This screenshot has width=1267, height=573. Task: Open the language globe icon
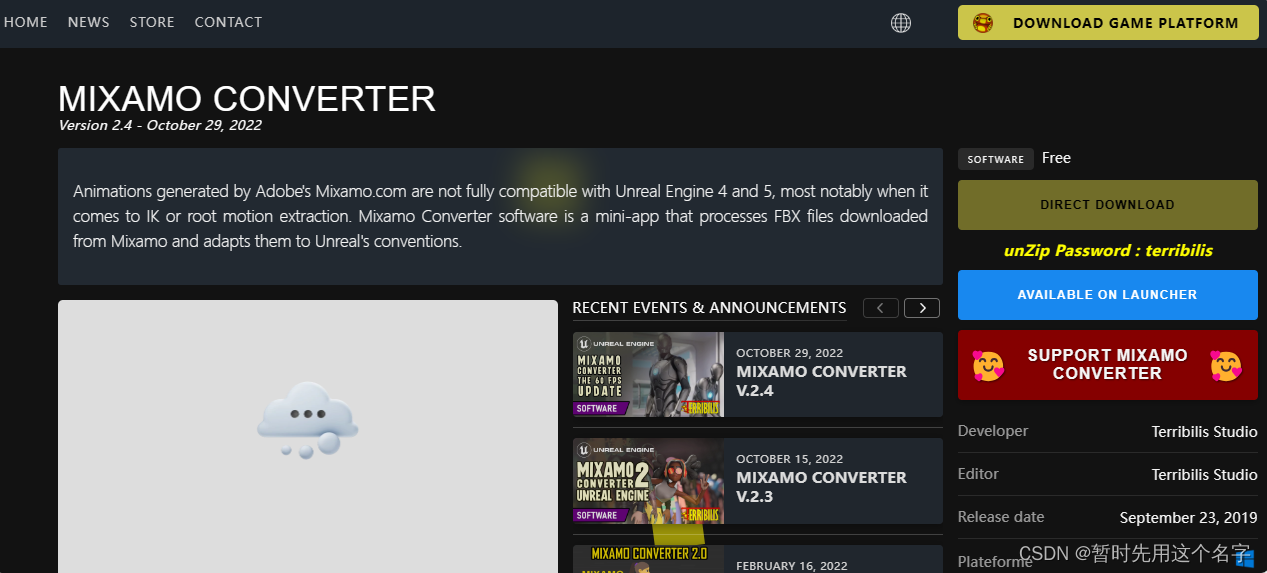click(x=901, y=23)
